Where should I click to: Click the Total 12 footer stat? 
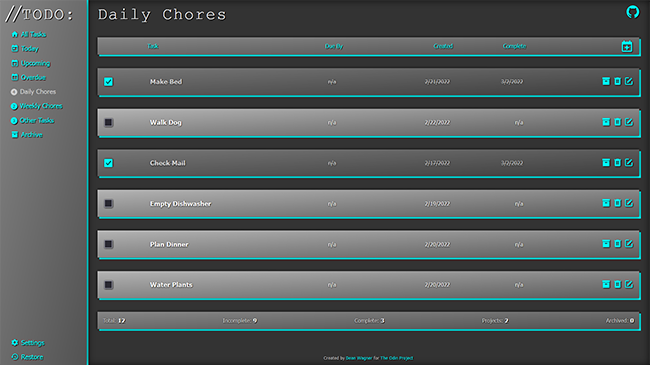(x=114, y=321)
